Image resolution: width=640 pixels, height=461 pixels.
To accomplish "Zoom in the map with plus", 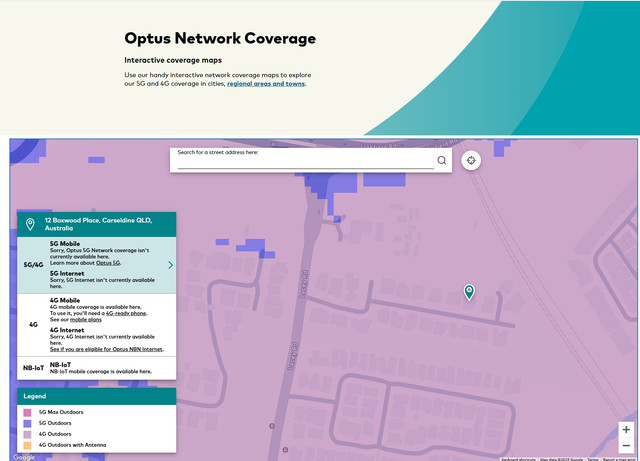I will [x=626, y=430].
